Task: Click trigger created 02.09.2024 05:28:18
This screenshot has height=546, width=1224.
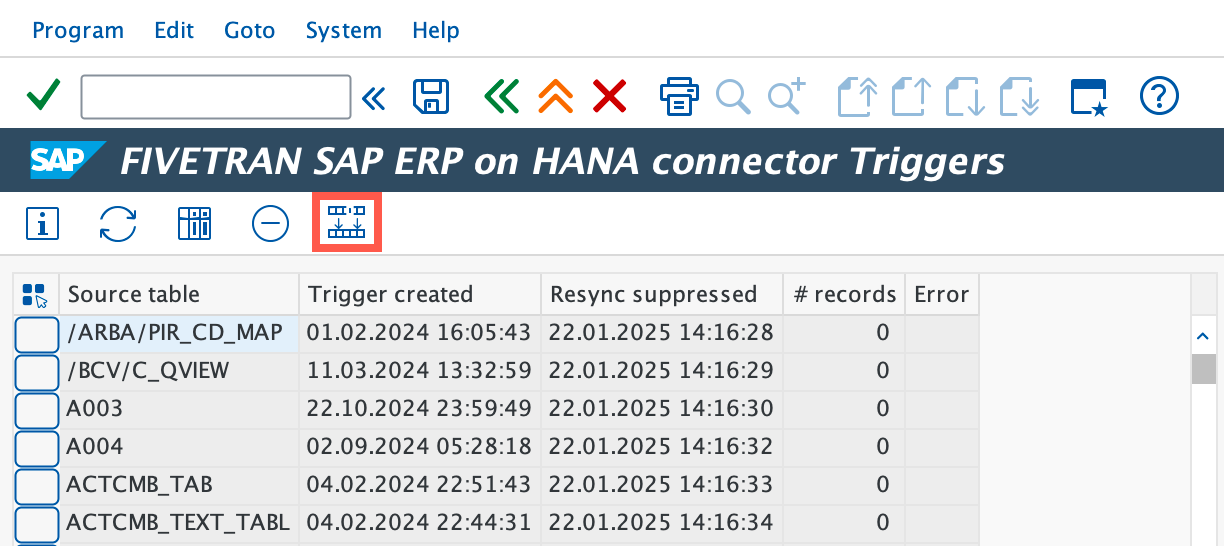Action: tap(420, 448)
